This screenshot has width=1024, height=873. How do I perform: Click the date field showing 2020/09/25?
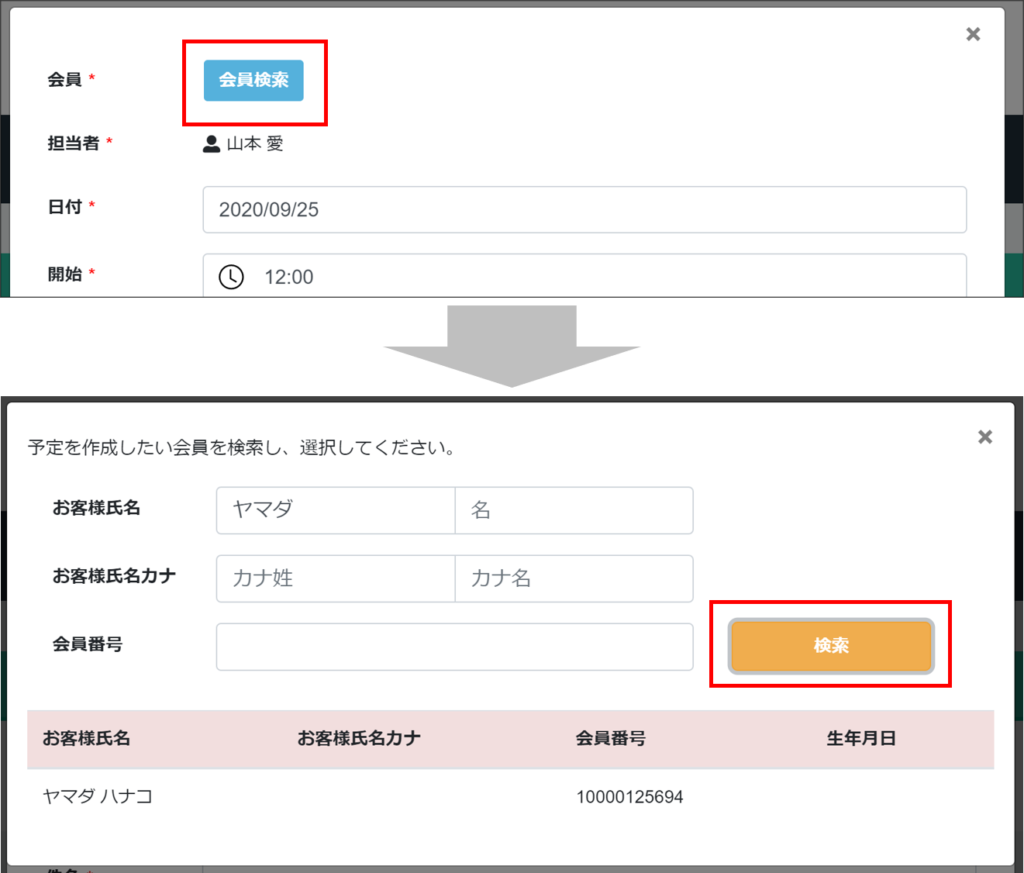point(584,209)
